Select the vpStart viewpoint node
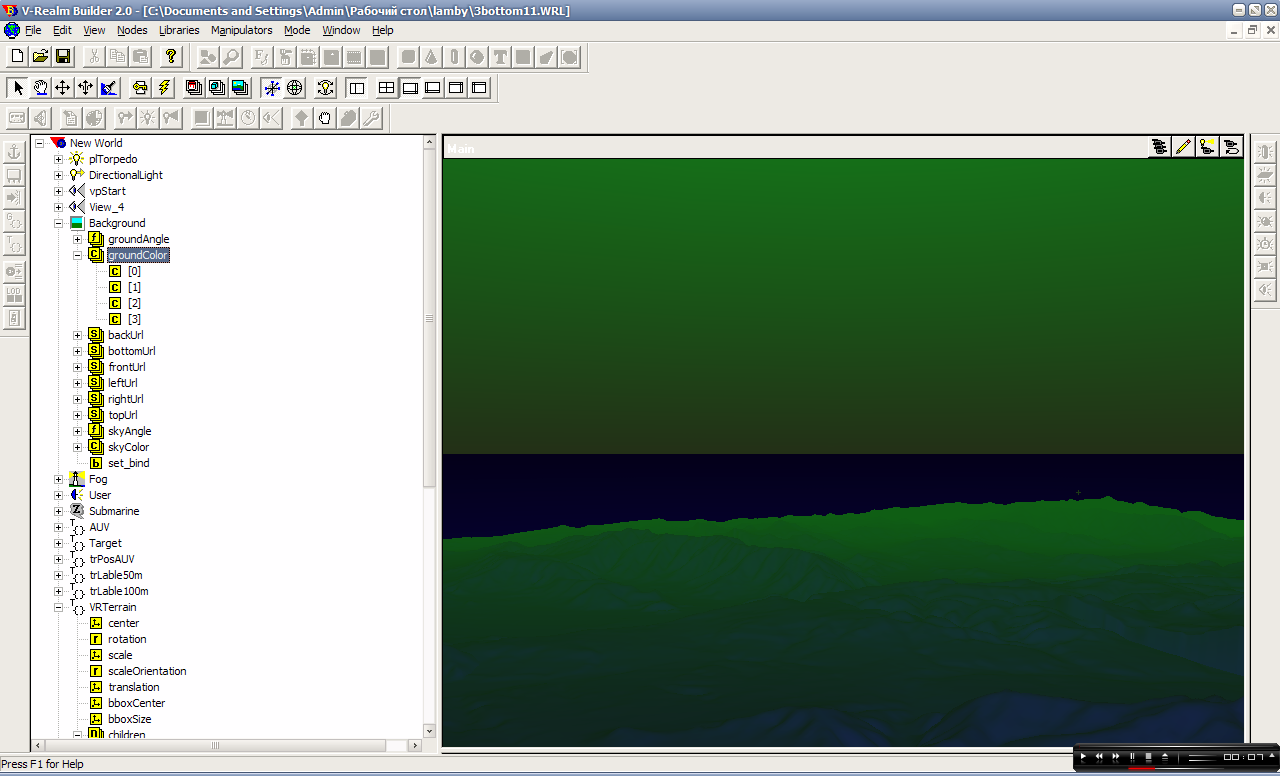Image resolution: width=1280 pixels, height=776 pixels. pos(107,191)
